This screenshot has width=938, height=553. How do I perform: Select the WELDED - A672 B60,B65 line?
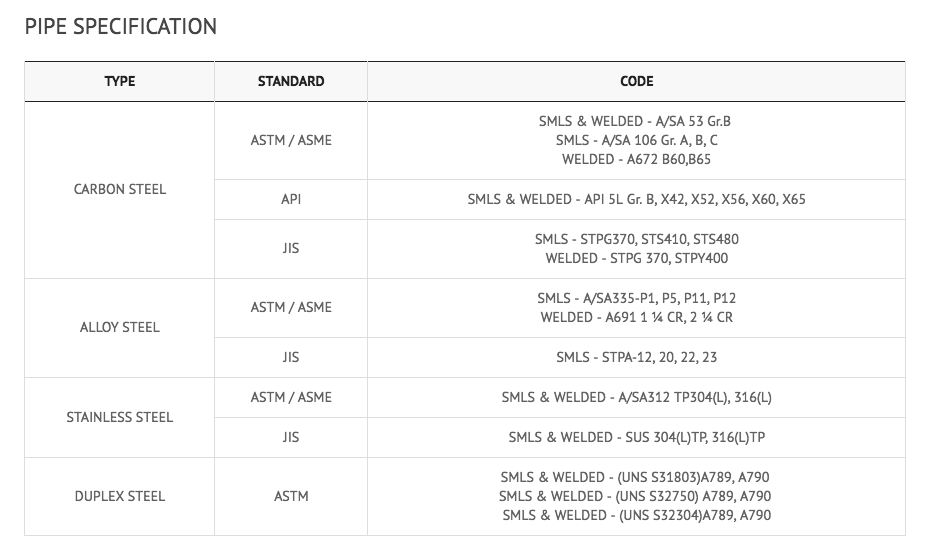[x=636, y=159]
